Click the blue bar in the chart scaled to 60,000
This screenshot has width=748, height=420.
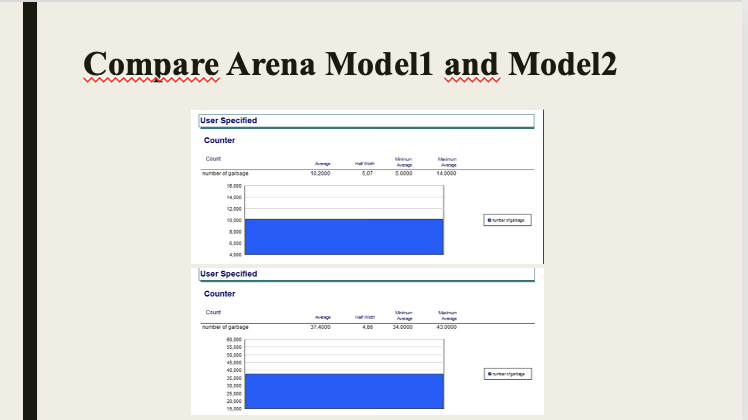click(344, 391)
